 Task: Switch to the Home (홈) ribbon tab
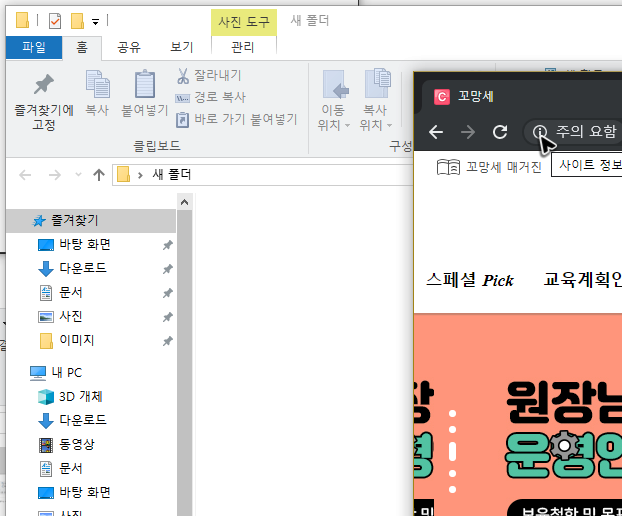[x=82, y=48]
